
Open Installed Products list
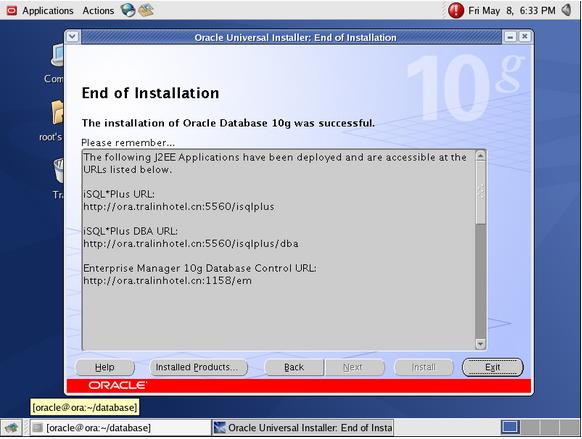(x=199, y=367)
